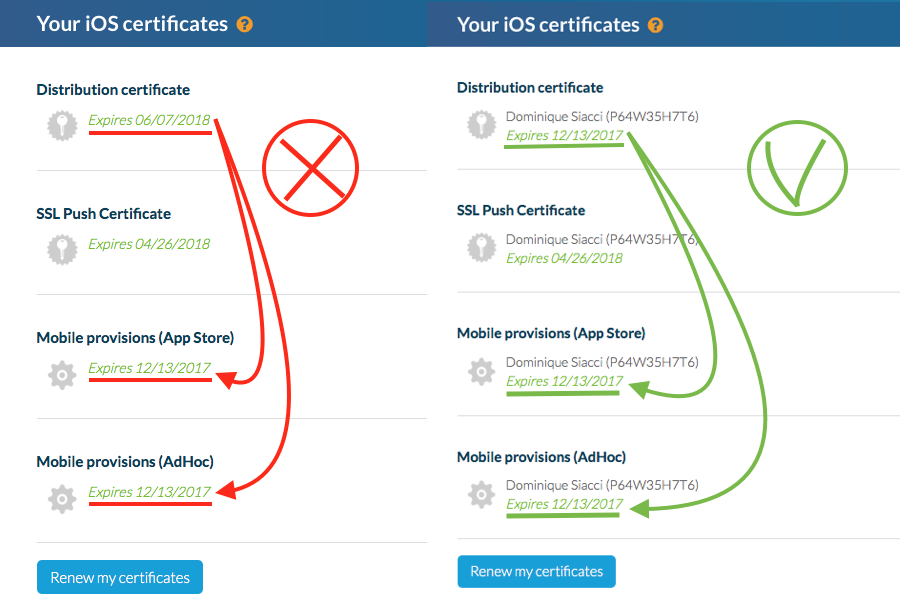900x600 pixels.
Task: Click the left SSL Push Certificate seal icon
Action: coord(62,249)
